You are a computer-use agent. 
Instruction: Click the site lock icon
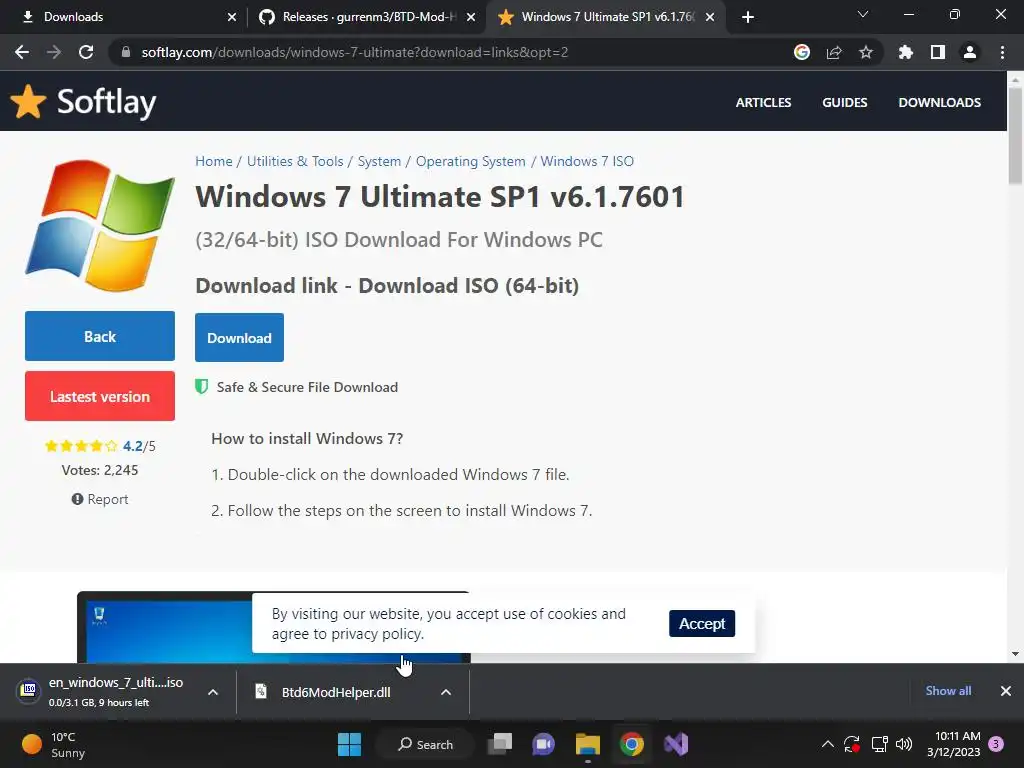click(x=127, y=52)
